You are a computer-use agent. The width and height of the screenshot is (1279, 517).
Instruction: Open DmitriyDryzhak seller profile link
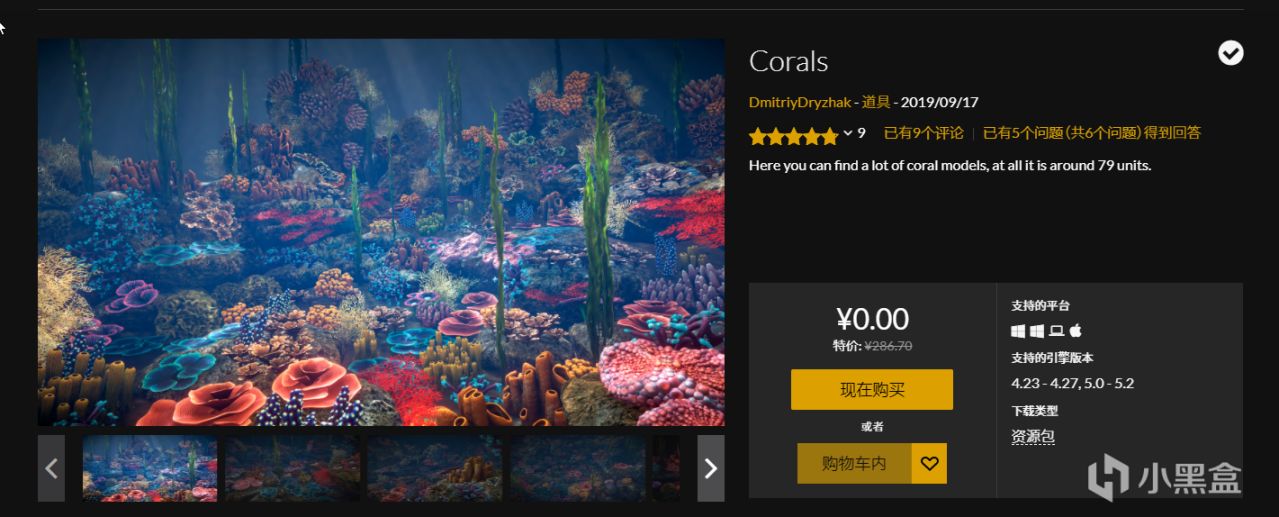coord(799,102)
